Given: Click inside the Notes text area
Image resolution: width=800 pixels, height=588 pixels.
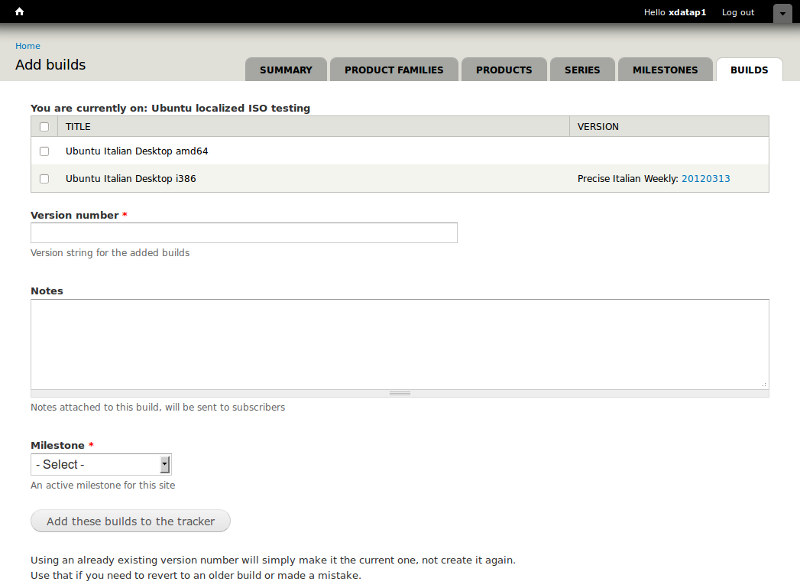Looking at the screenshot, I should (400, 344).
